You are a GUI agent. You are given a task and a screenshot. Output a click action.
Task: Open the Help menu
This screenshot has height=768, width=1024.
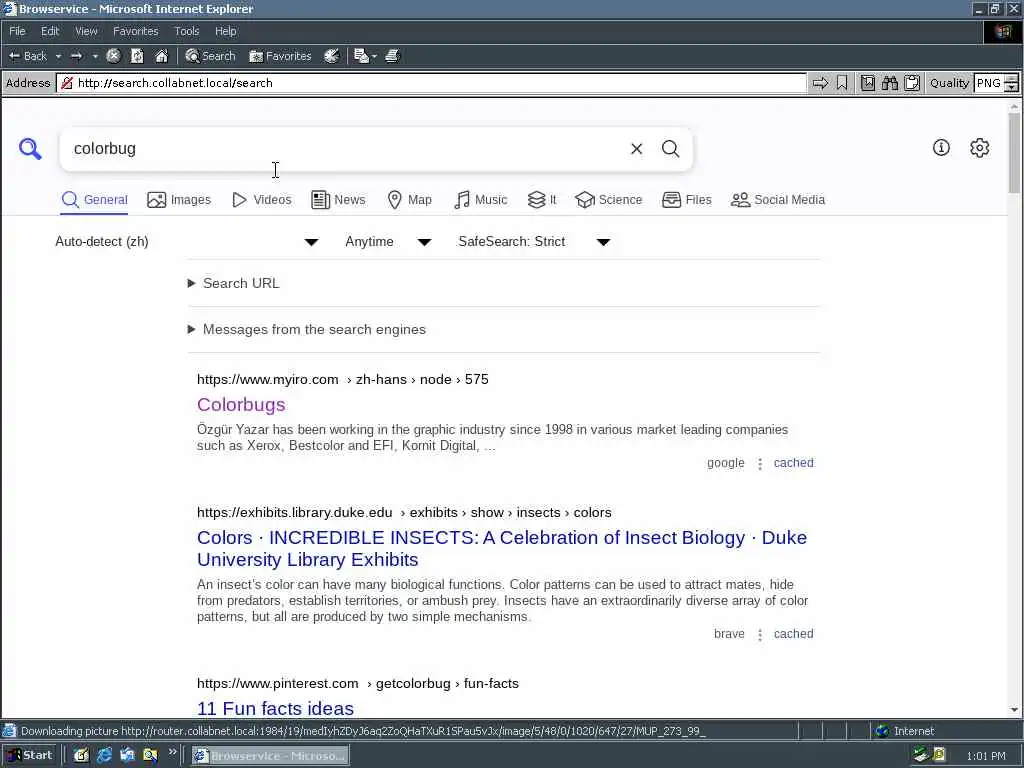tap(225, 31)
